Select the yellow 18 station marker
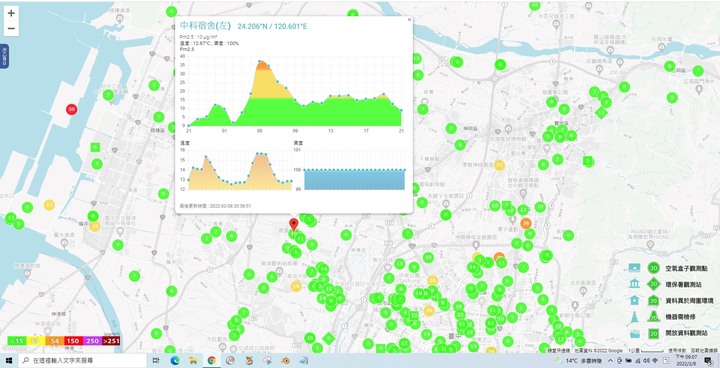This screenshot has width=720, height=368. [x=297, y=286]
